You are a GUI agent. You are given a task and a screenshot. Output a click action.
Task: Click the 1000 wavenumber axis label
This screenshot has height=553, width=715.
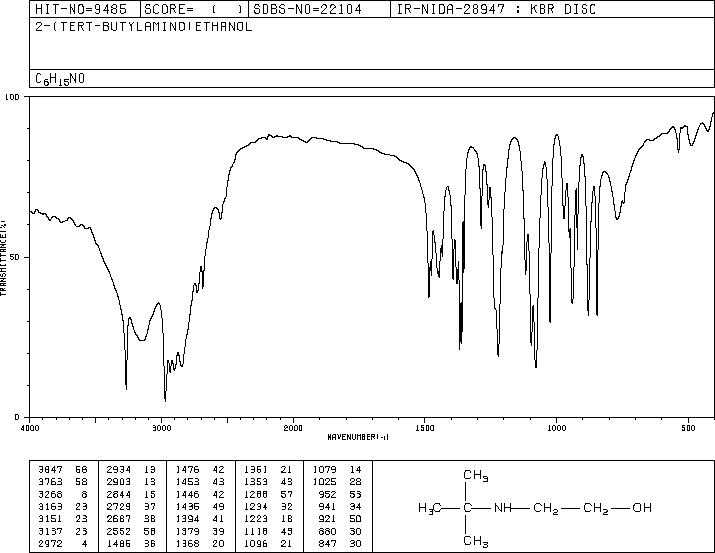click(557, 428)
